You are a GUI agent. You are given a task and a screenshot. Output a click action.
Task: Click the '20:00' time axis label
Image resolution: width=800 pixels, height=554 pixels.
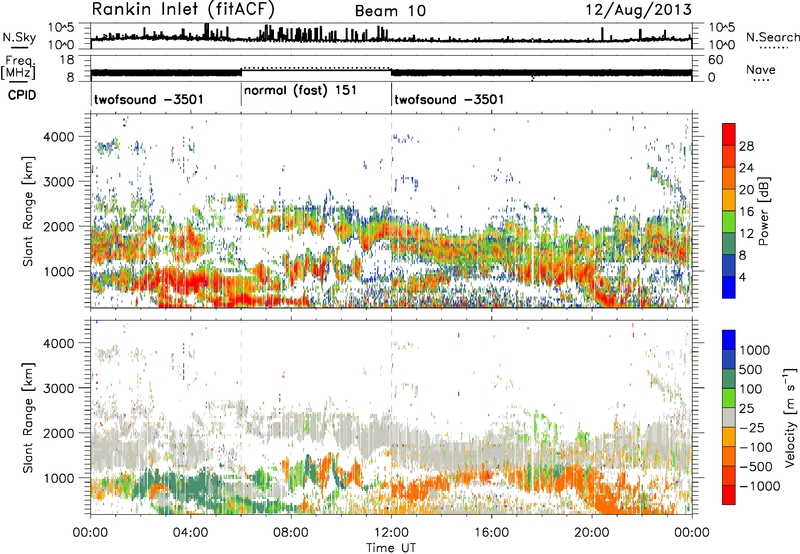[591, 533]
